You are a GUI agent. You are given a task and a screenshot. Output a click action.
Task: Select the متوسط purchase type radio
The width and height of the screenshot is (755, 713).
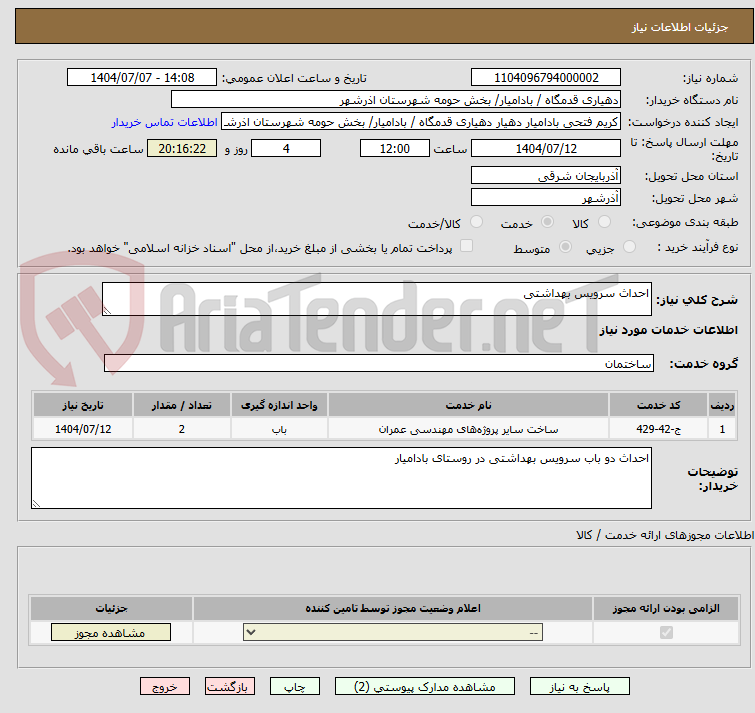[565, 247]
